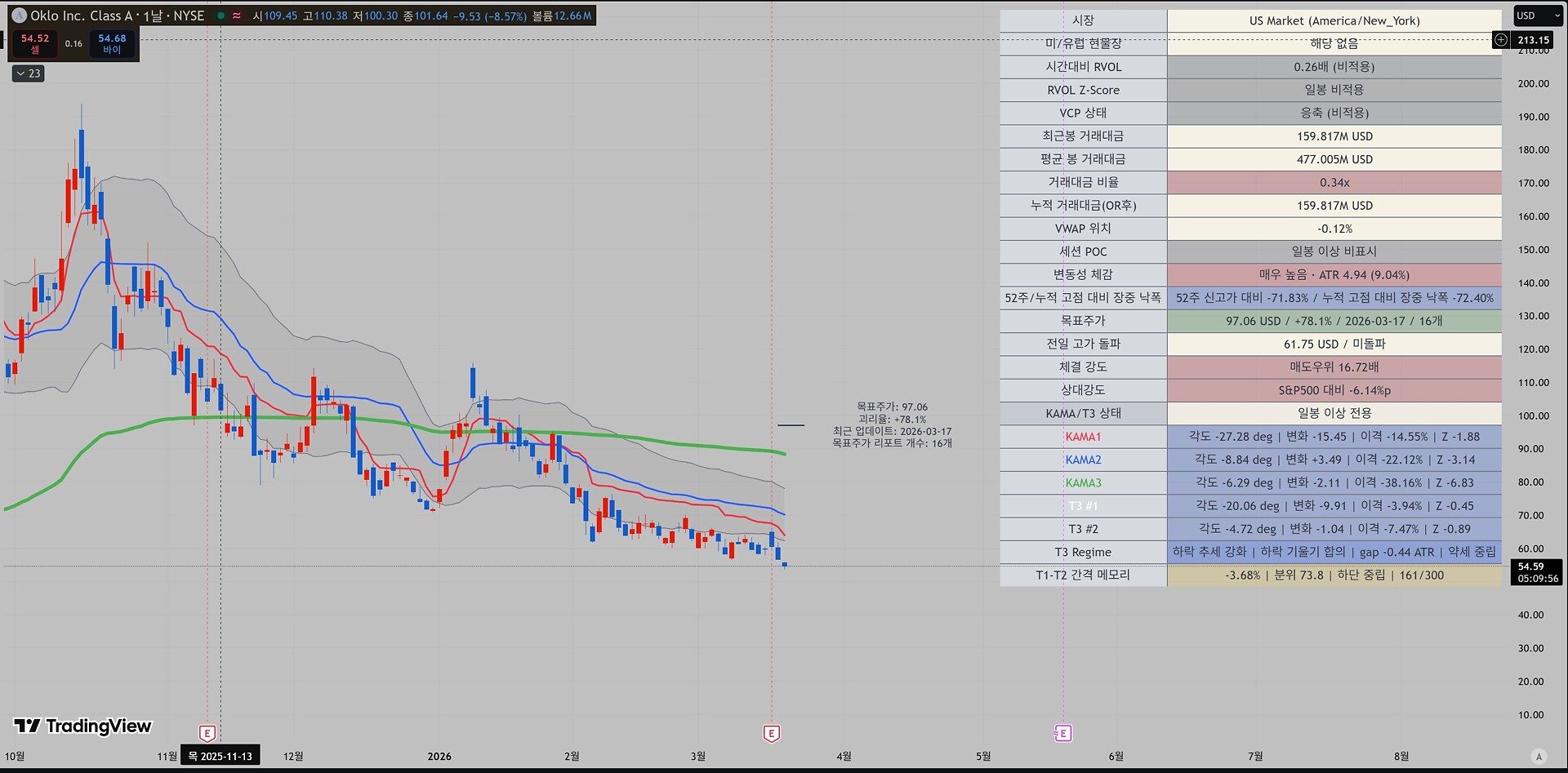
Task: Click the cell '매도우위 16.72배'
Action: point(1334,367)
